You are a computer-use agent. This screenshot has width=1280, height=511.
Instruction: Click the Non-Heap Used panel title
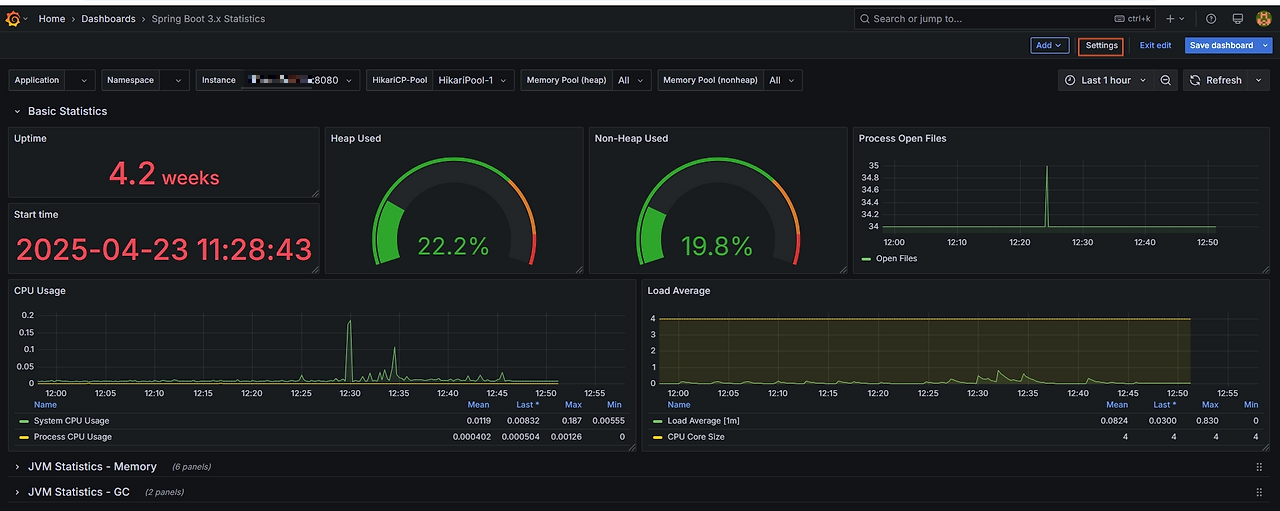[x=631, y=138]
